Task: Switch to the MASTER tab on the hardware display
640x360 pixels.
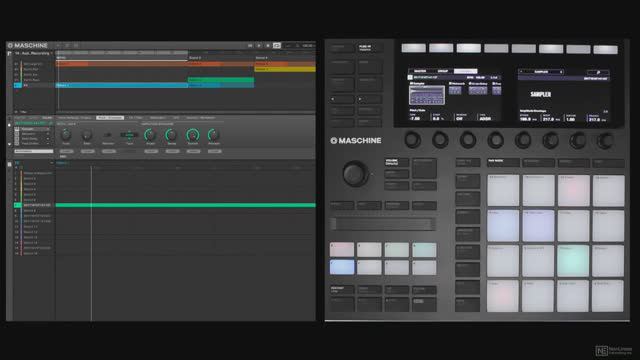Action: point(420,71)
